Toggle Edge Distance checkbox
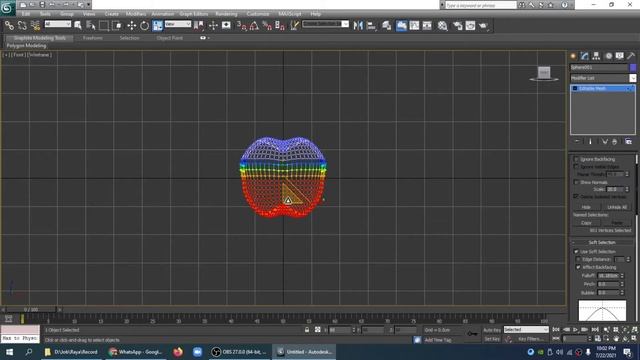The width and height of the screenshot is (640, 360). point(578,259)
